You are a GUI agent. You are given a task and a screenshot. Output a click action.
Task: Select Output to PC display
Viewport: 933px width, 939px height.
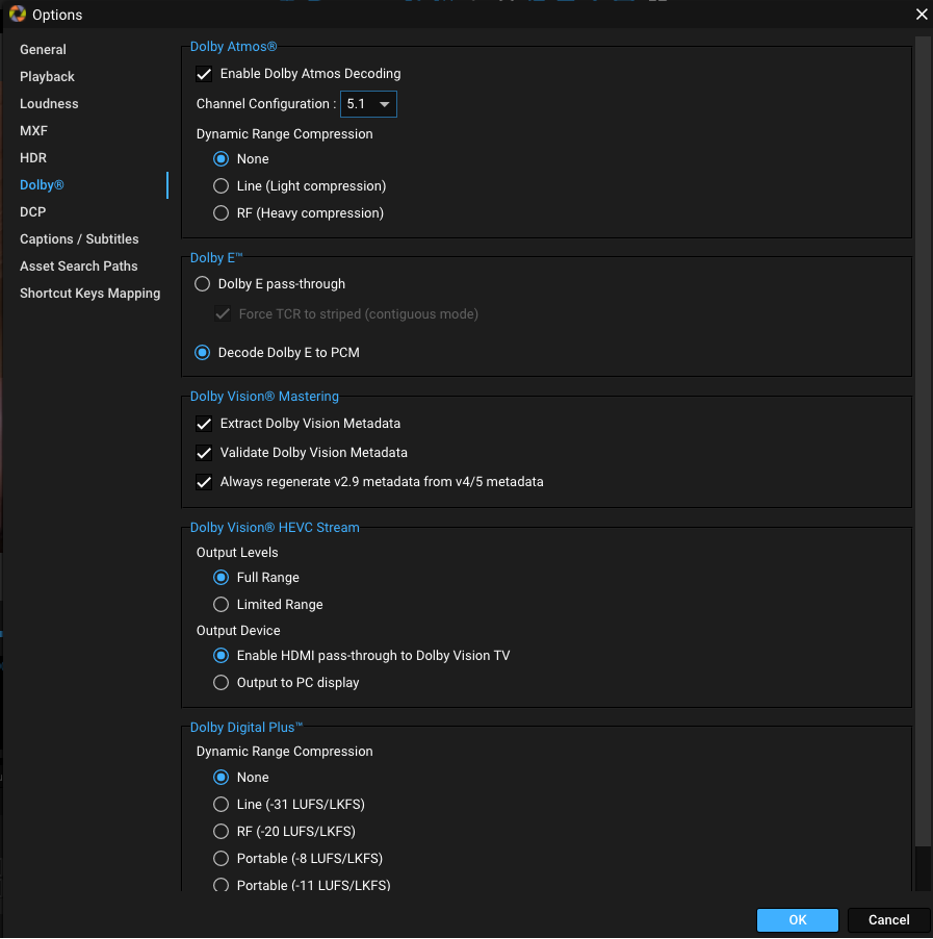(x=221, y=682)
